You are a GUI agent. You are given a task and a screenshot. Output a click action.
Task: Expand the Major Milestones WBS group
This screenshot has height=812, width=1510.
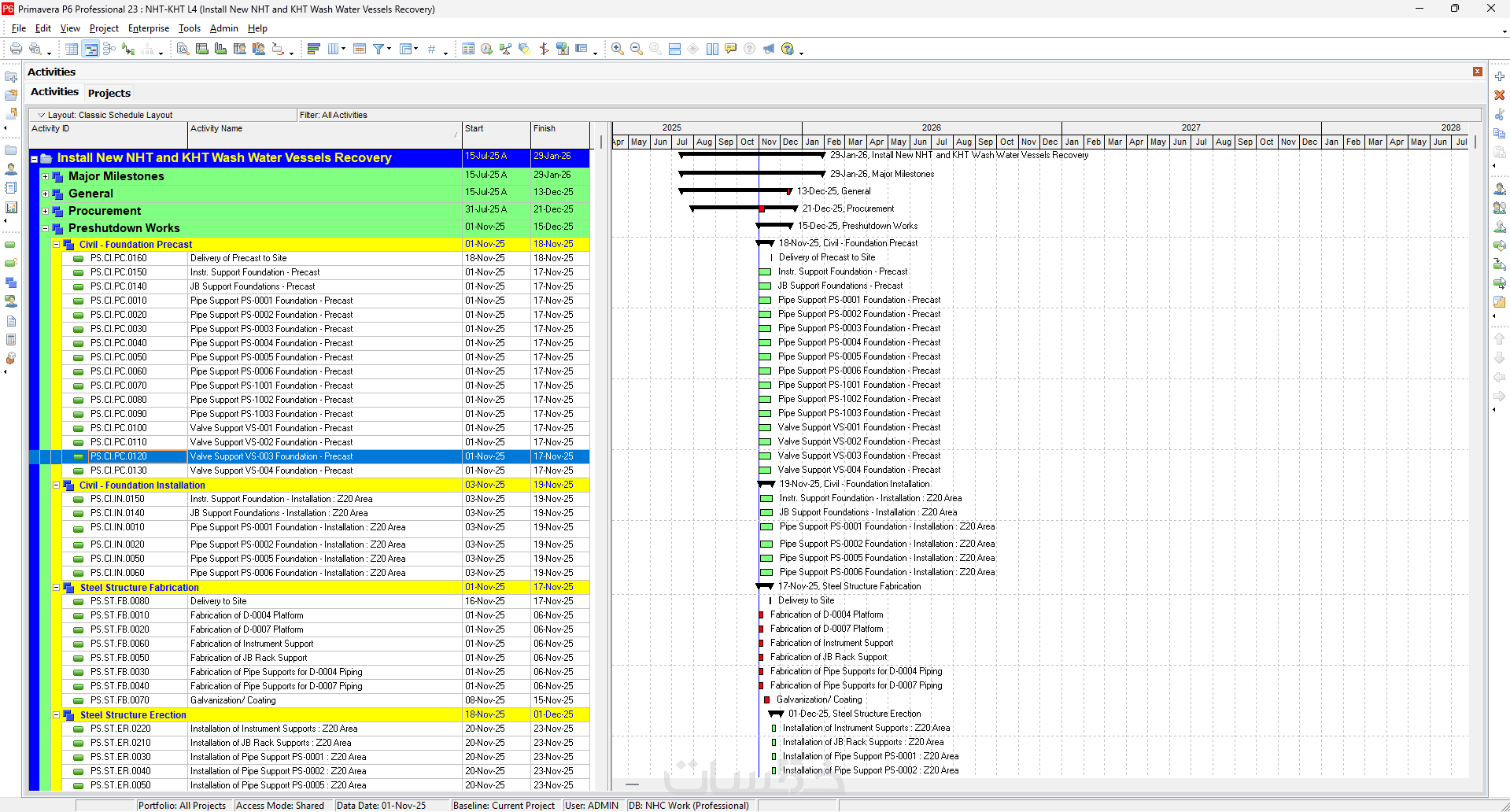click(x=45, y=176)
